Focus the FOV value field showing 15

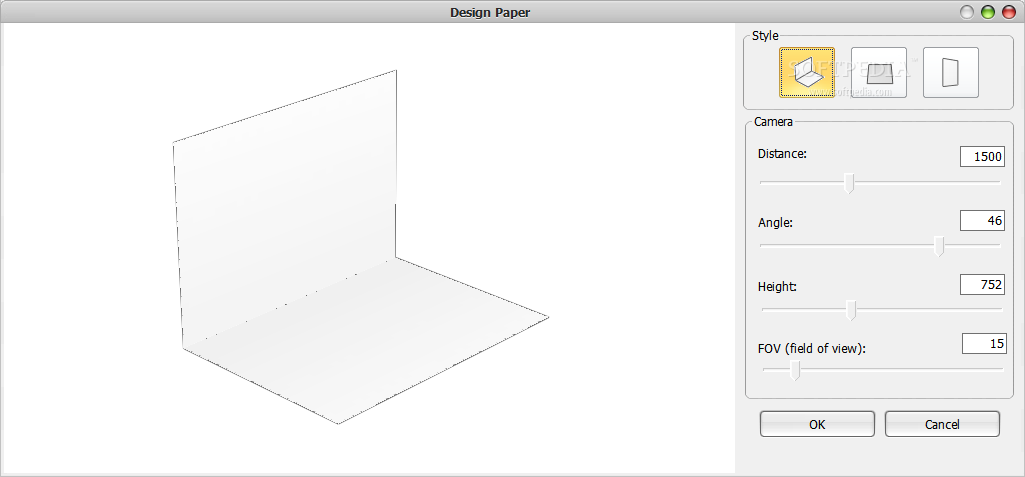point(984,344)
